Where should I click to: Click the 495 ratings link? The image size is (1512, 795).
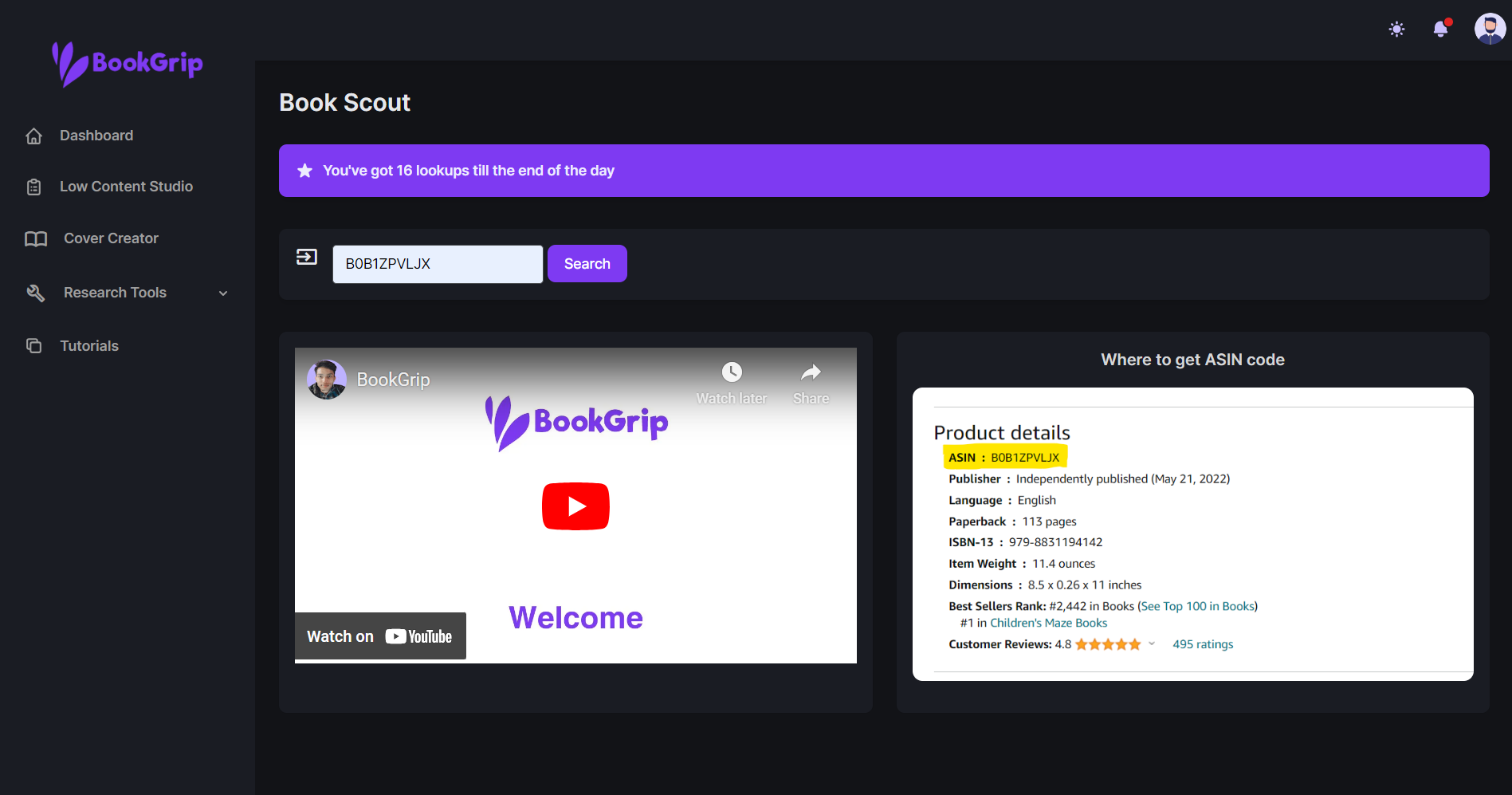click(1203, 644)
